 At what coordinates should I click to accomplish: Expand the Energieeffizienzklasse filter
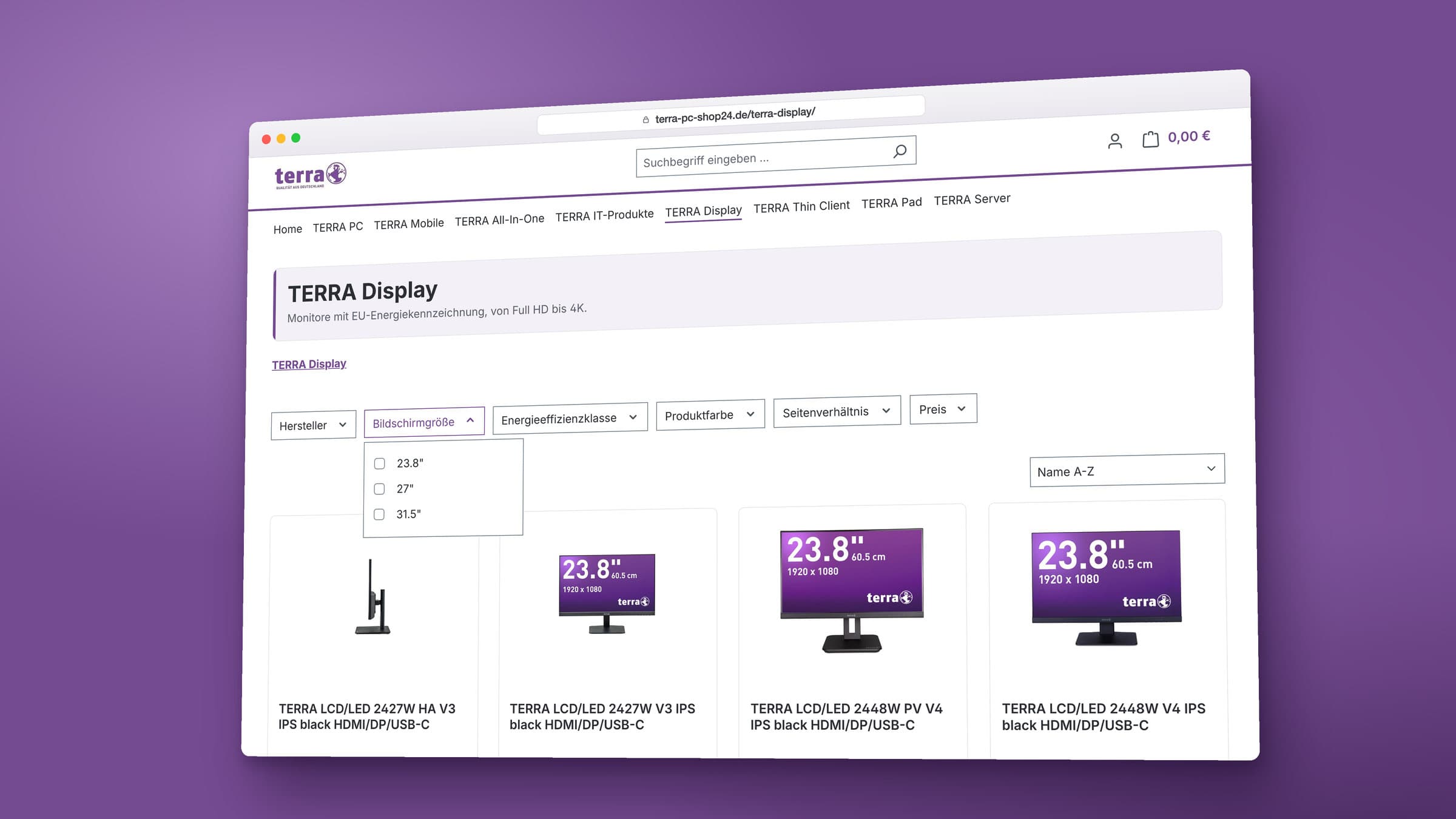coord(570,418)
